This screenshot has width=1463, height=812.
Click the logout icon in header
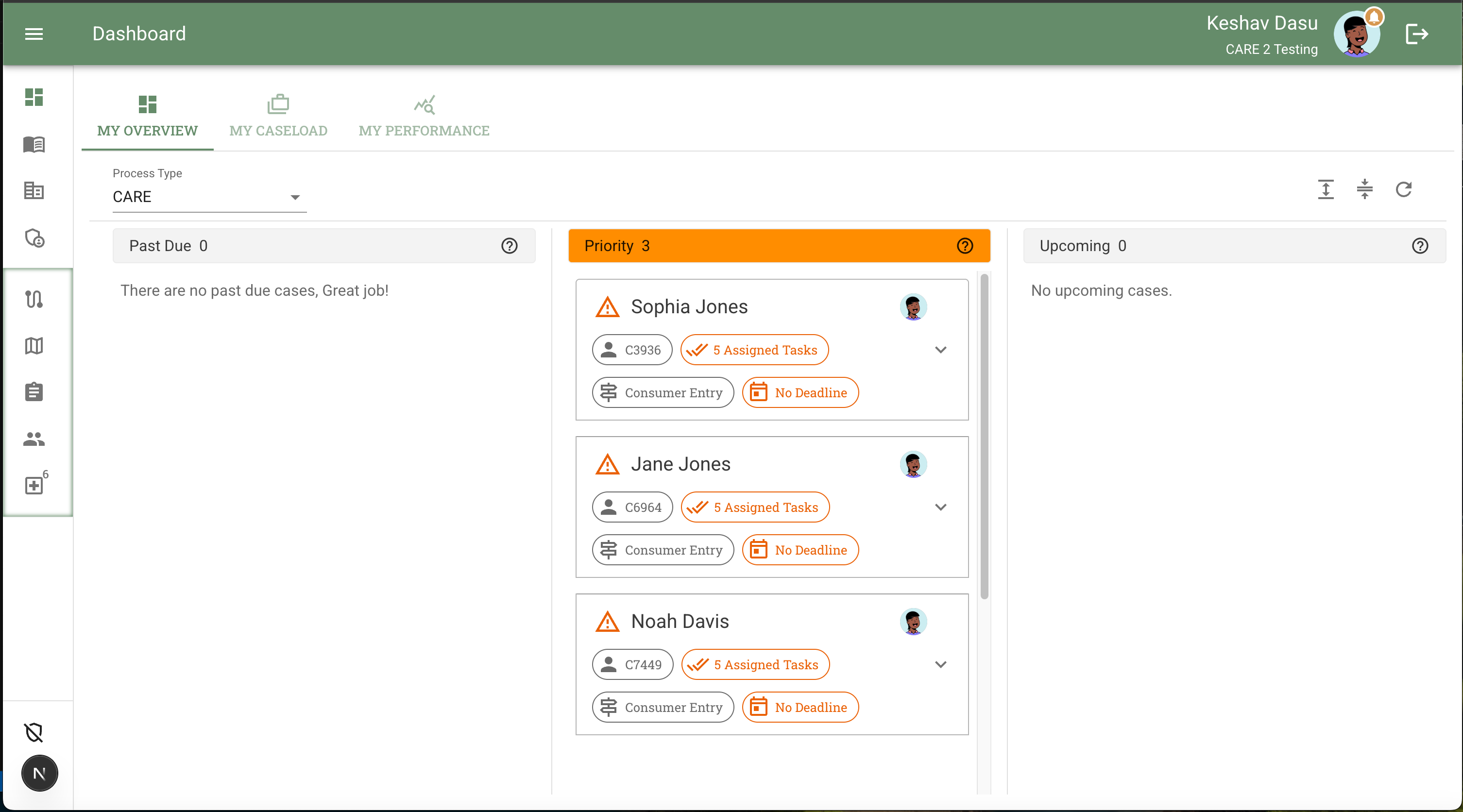[1416, 34]
